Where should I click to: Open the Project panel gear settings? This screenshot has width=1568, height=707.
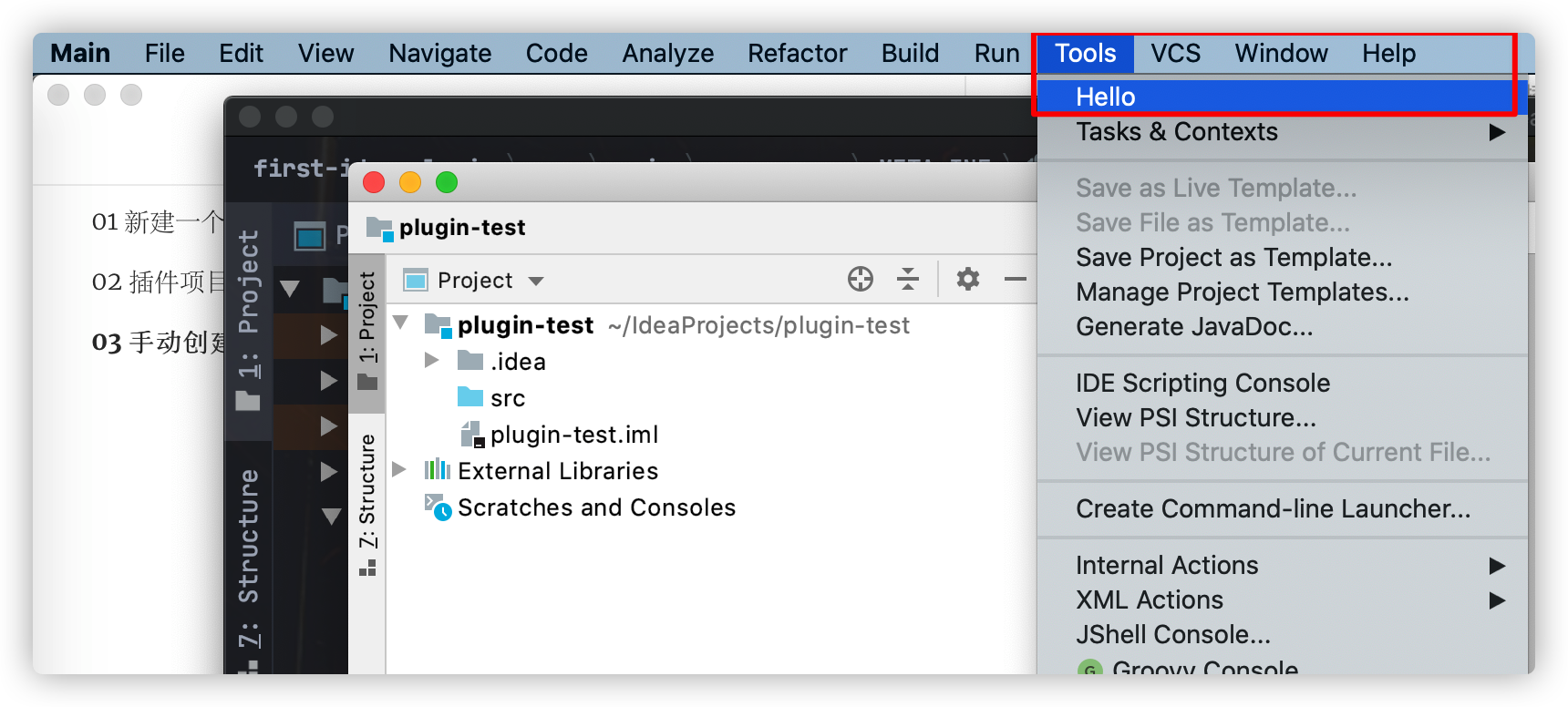coord(967,279)
